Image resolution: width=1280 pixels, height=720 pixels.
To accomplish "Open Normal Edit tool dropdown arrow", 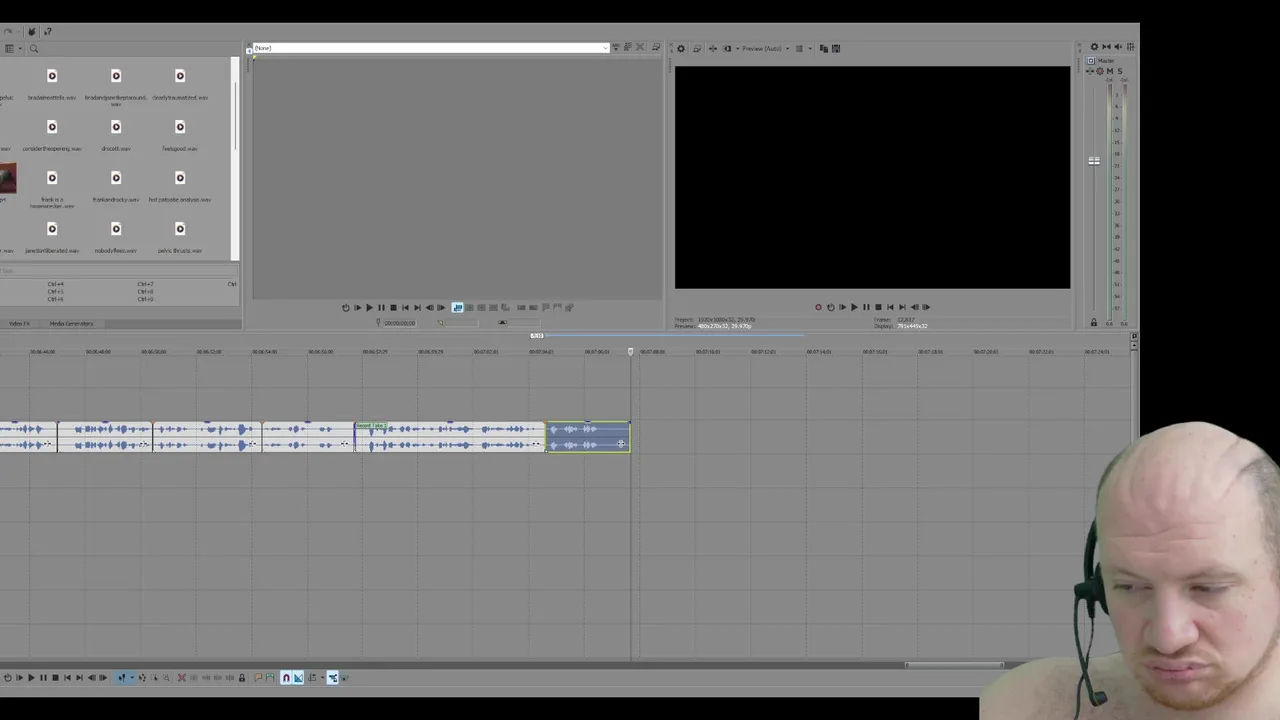I will coord(132,678).
